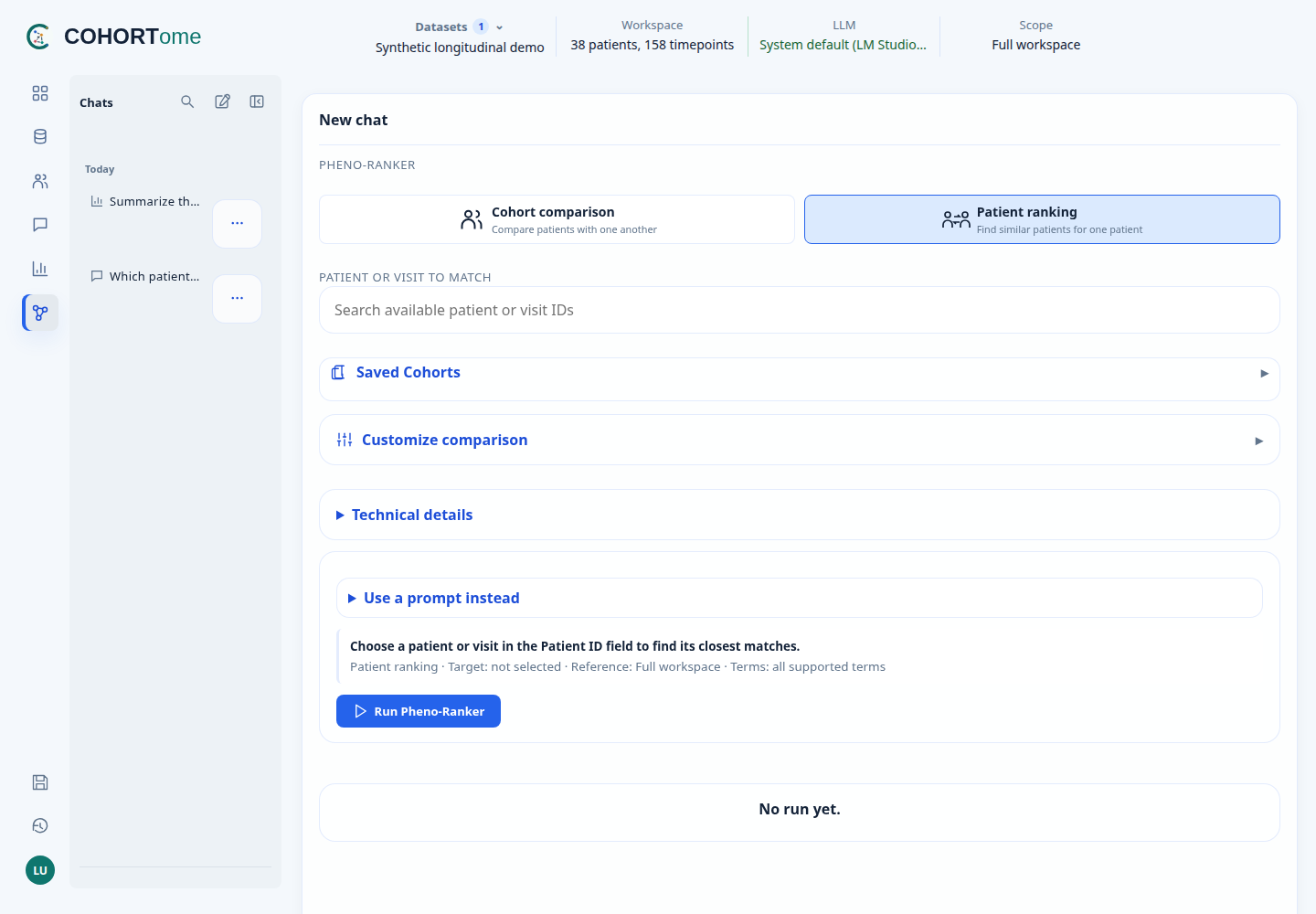Open the 'Summarize th...' chat
The width and height of the screenshot is (1316, 914).
coord(145,201)
